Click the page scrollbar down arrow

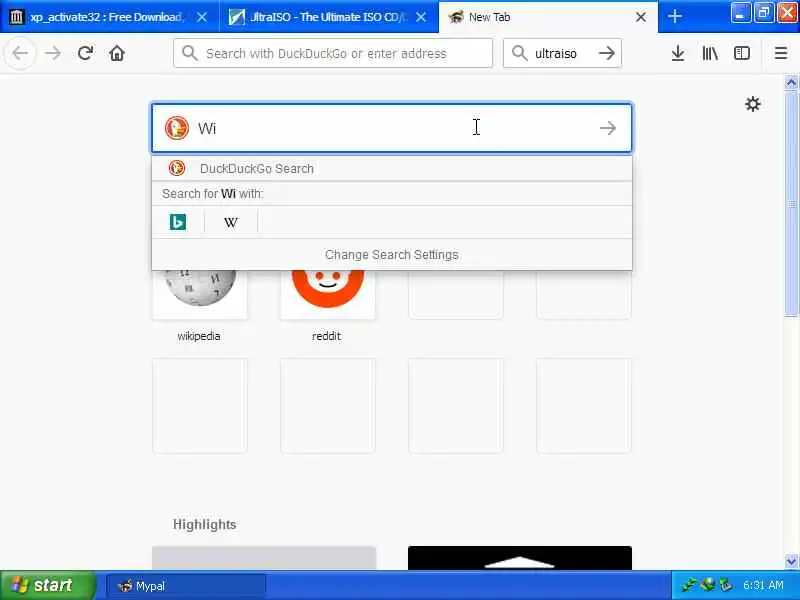pyautogui.click(x=791, y=561)
